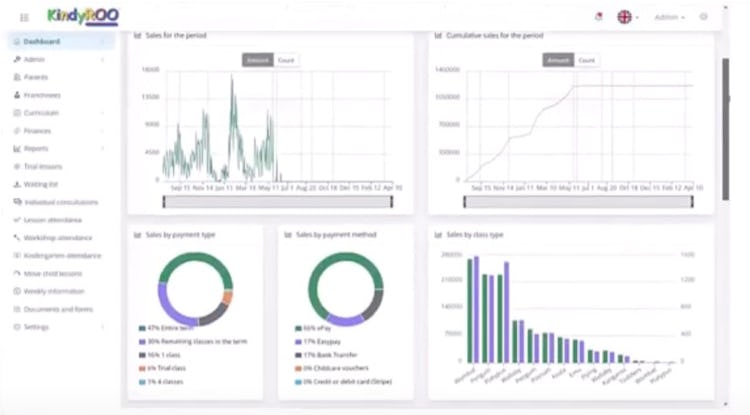Click chart icon beside Sales by class type
750x415 pixels.
tap(438, 235)
